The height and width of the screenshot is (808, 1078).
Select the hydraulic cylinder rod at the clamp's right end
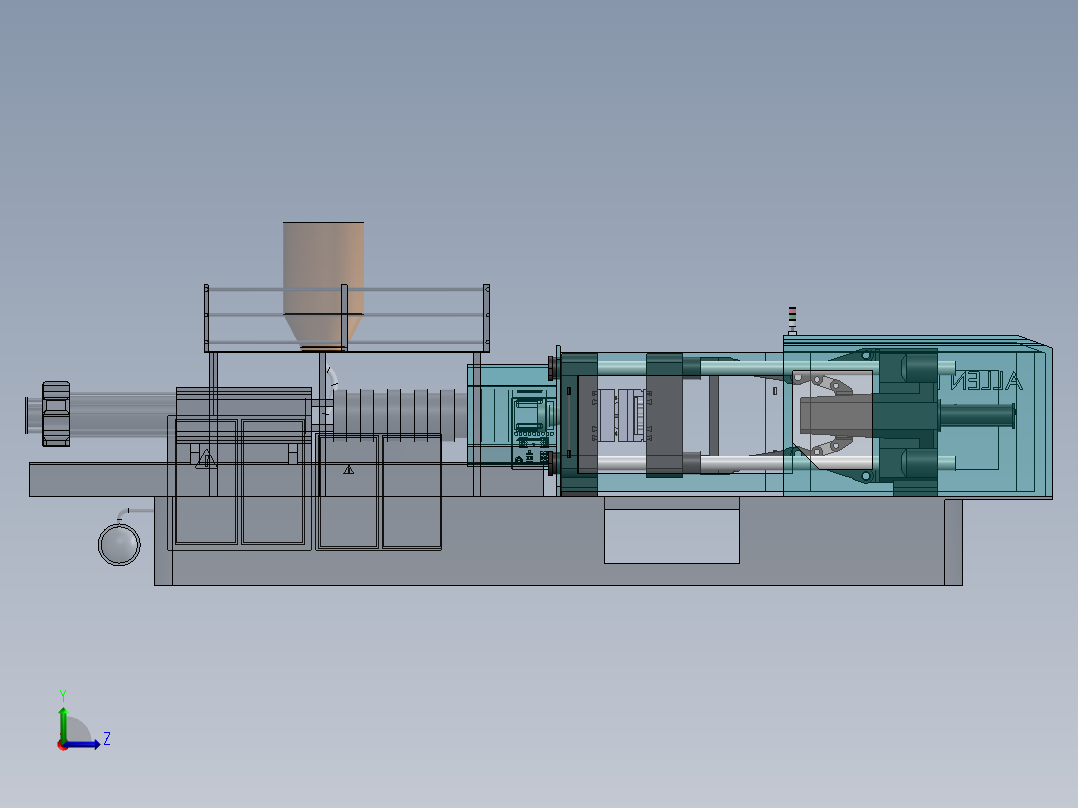click(978, 416)
